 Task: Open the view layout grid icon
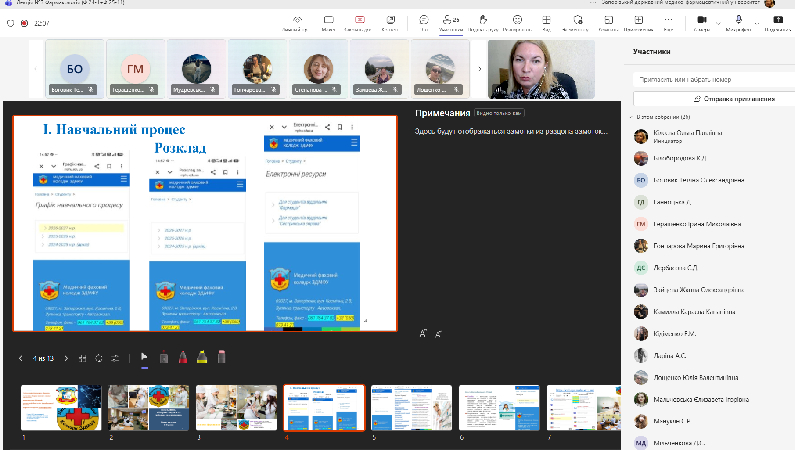[x=546, y=20]
